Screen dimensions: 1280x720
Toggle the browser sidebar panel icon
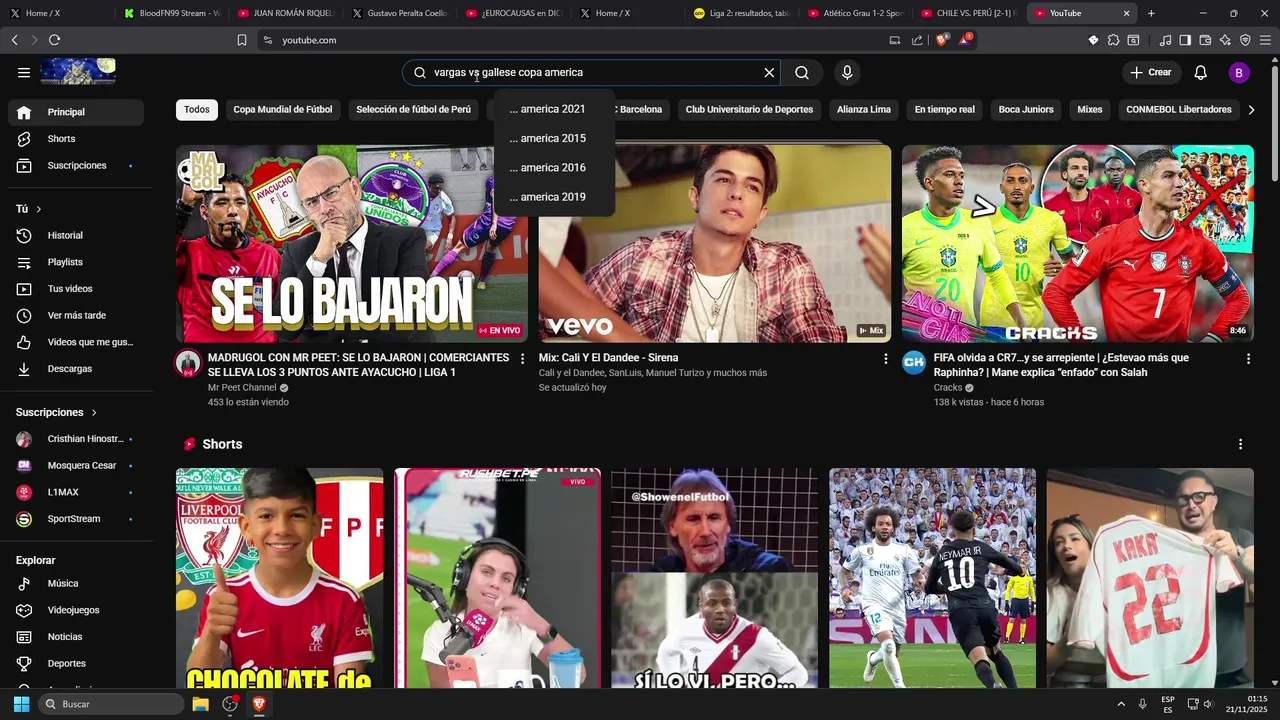(x=1185, y=40)
